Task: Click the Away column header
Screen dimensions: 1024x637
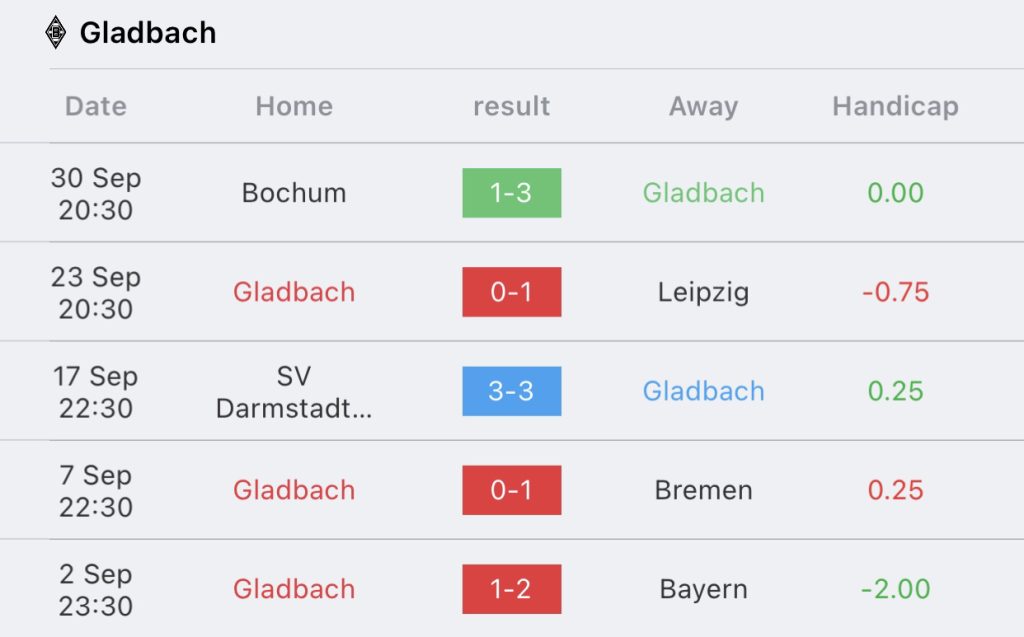Action: coord(703,106)
